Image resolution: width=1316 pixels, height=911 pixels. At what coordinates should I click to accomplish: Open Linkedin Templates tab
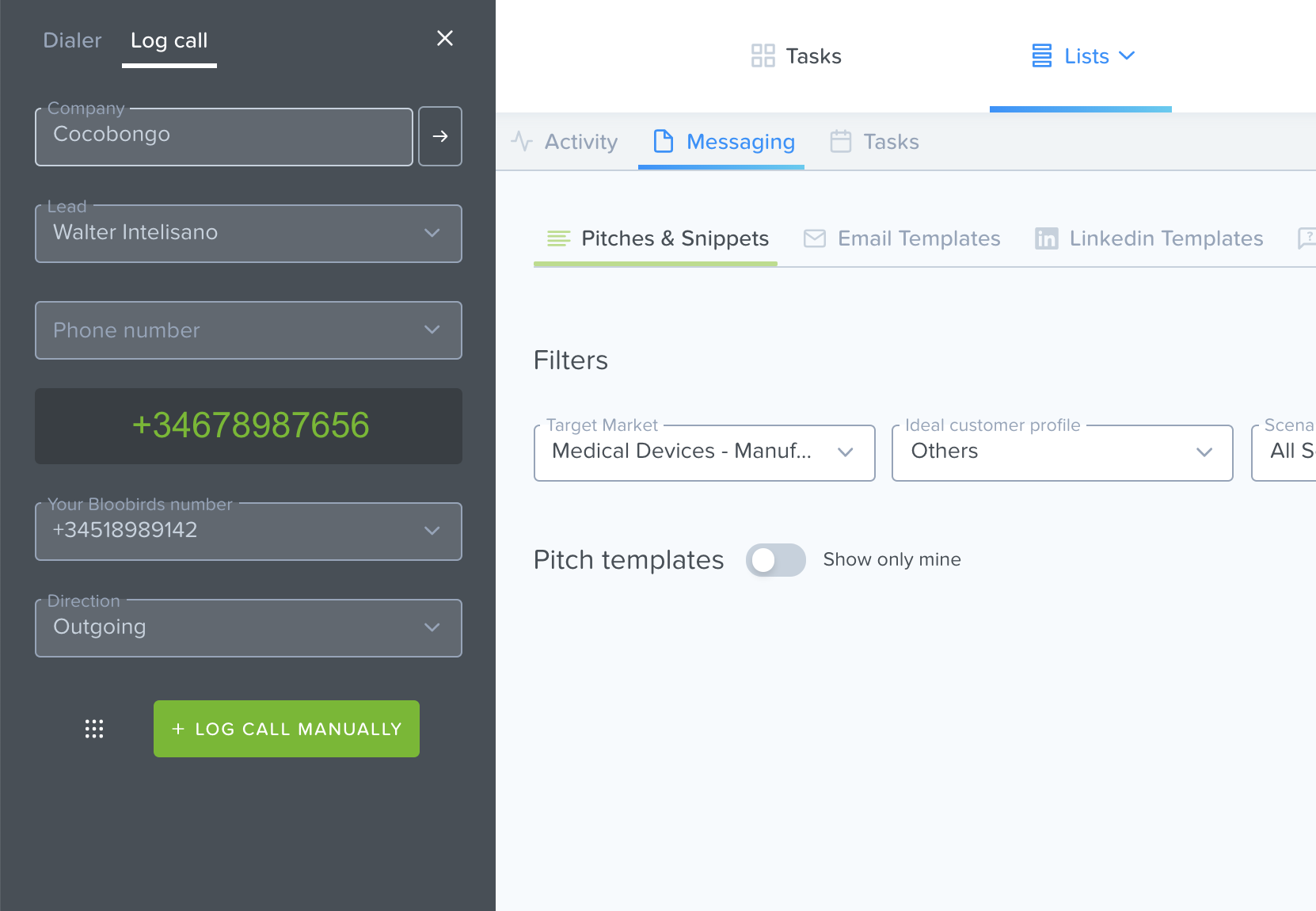tap(1149, 238)
